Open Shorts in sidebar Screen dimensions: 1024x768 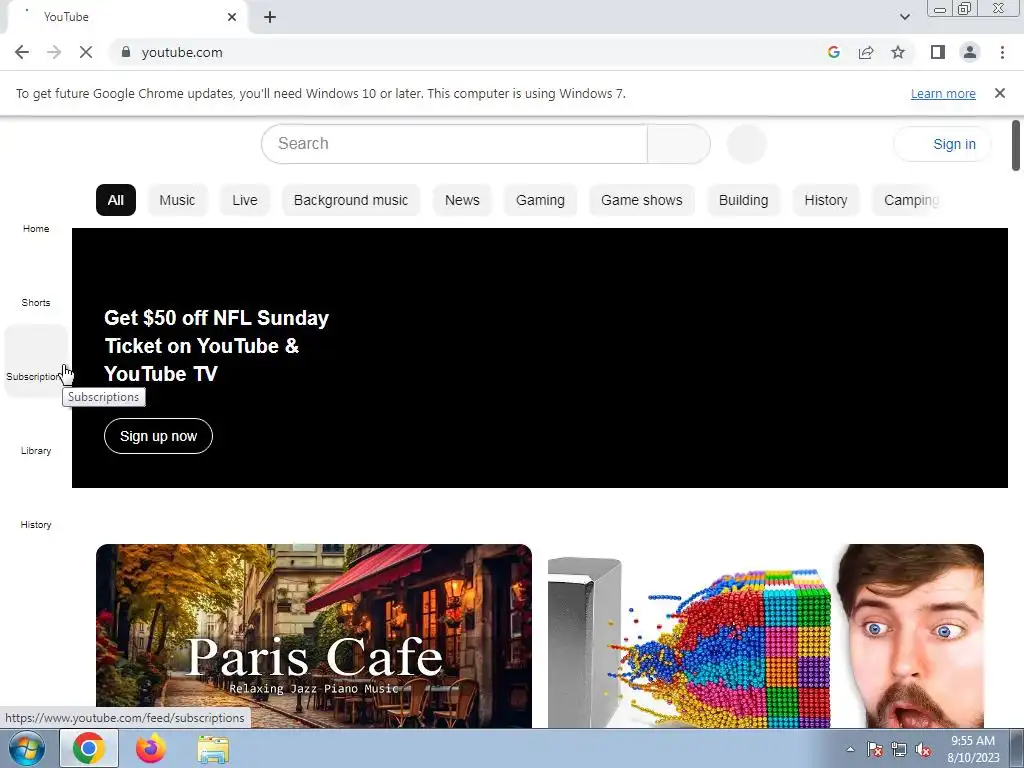36,287
